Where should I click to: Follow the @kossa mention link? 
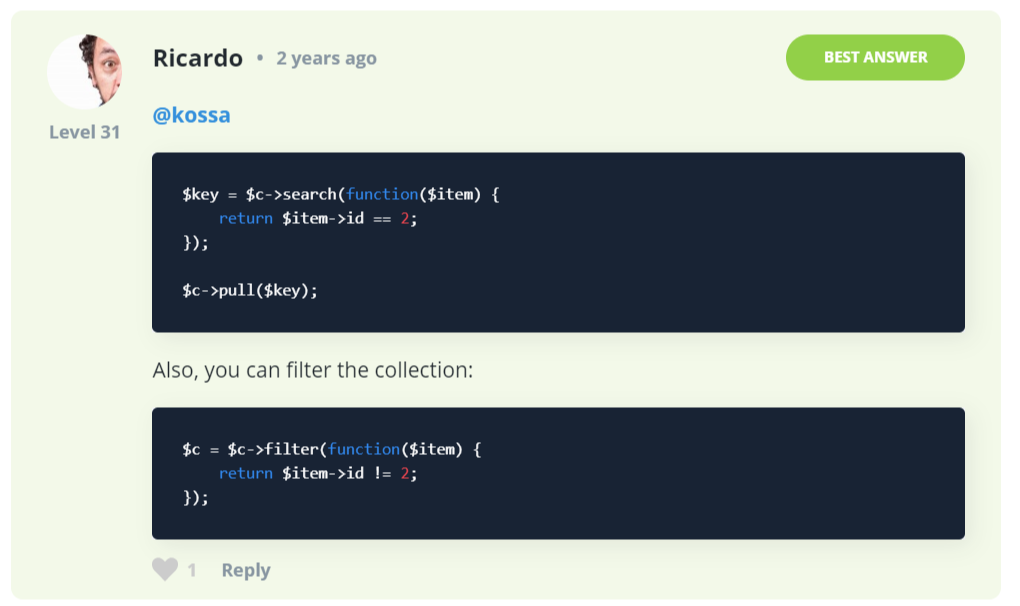pyautogui.click(x=191, y=115)
